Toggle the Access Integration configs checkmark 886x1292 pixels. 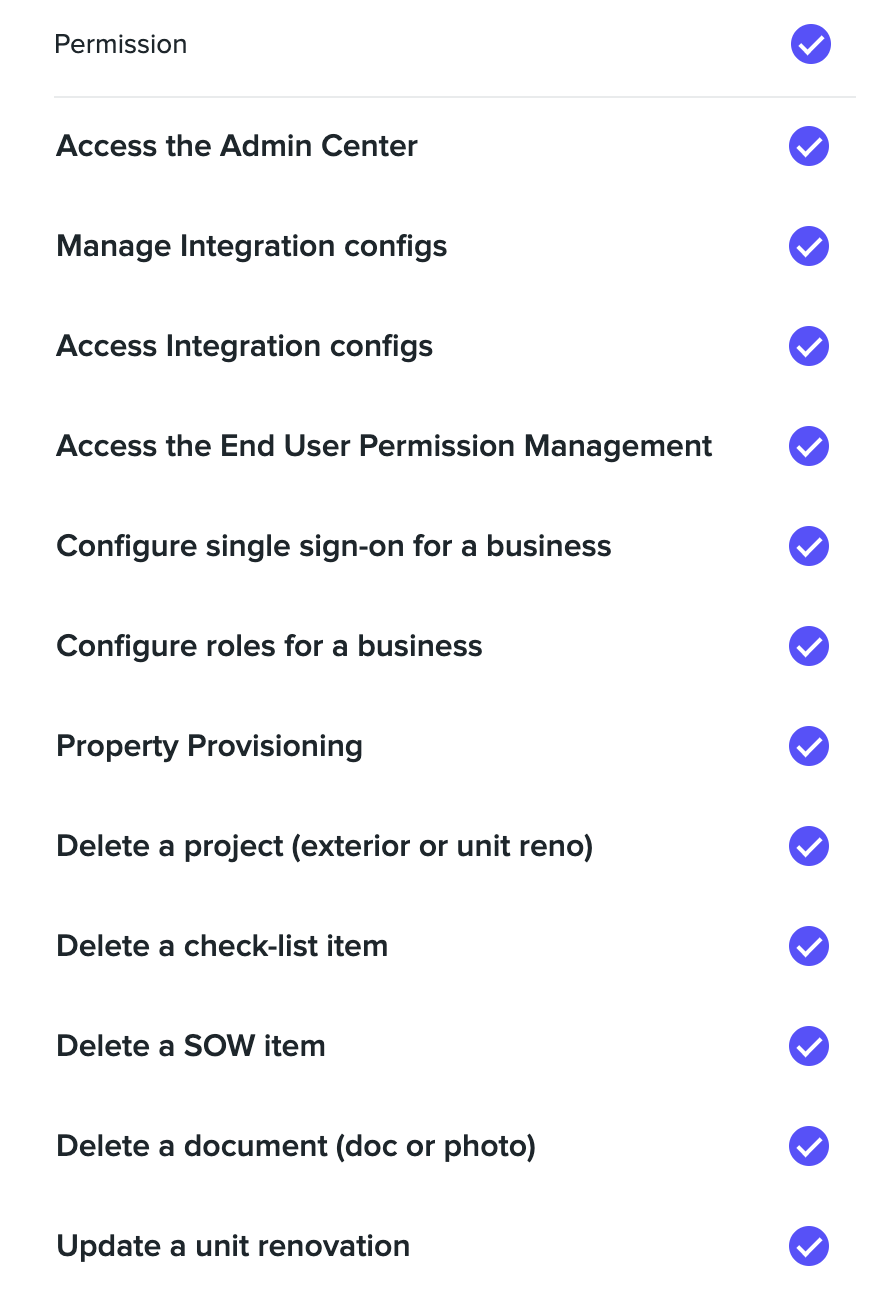click(x=809, y=346)
